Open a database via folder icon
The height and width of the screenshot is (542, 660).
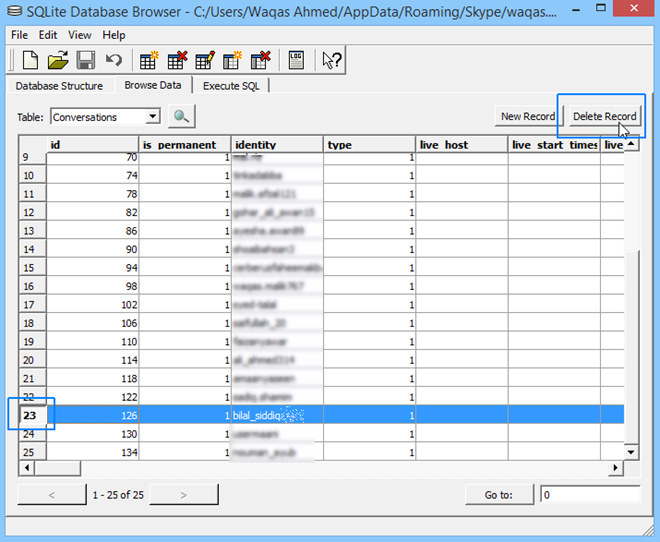pos(58,60)
